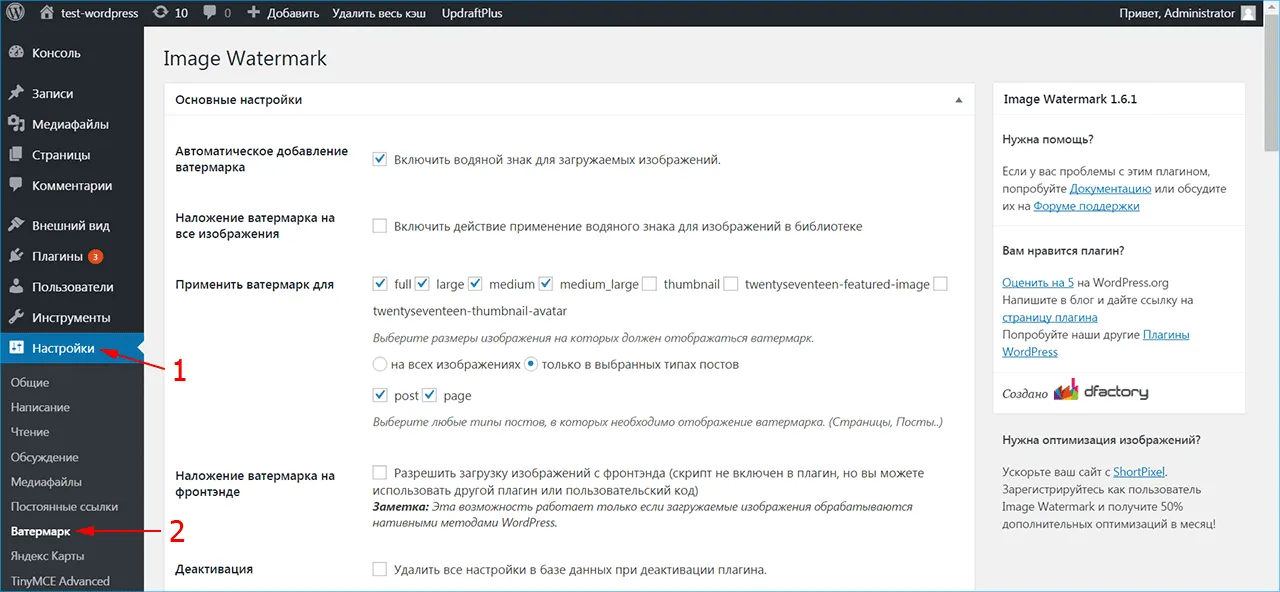1280x592 pixels.
Task: Click the test-wordpress site name
Action: tap(100, 13)
